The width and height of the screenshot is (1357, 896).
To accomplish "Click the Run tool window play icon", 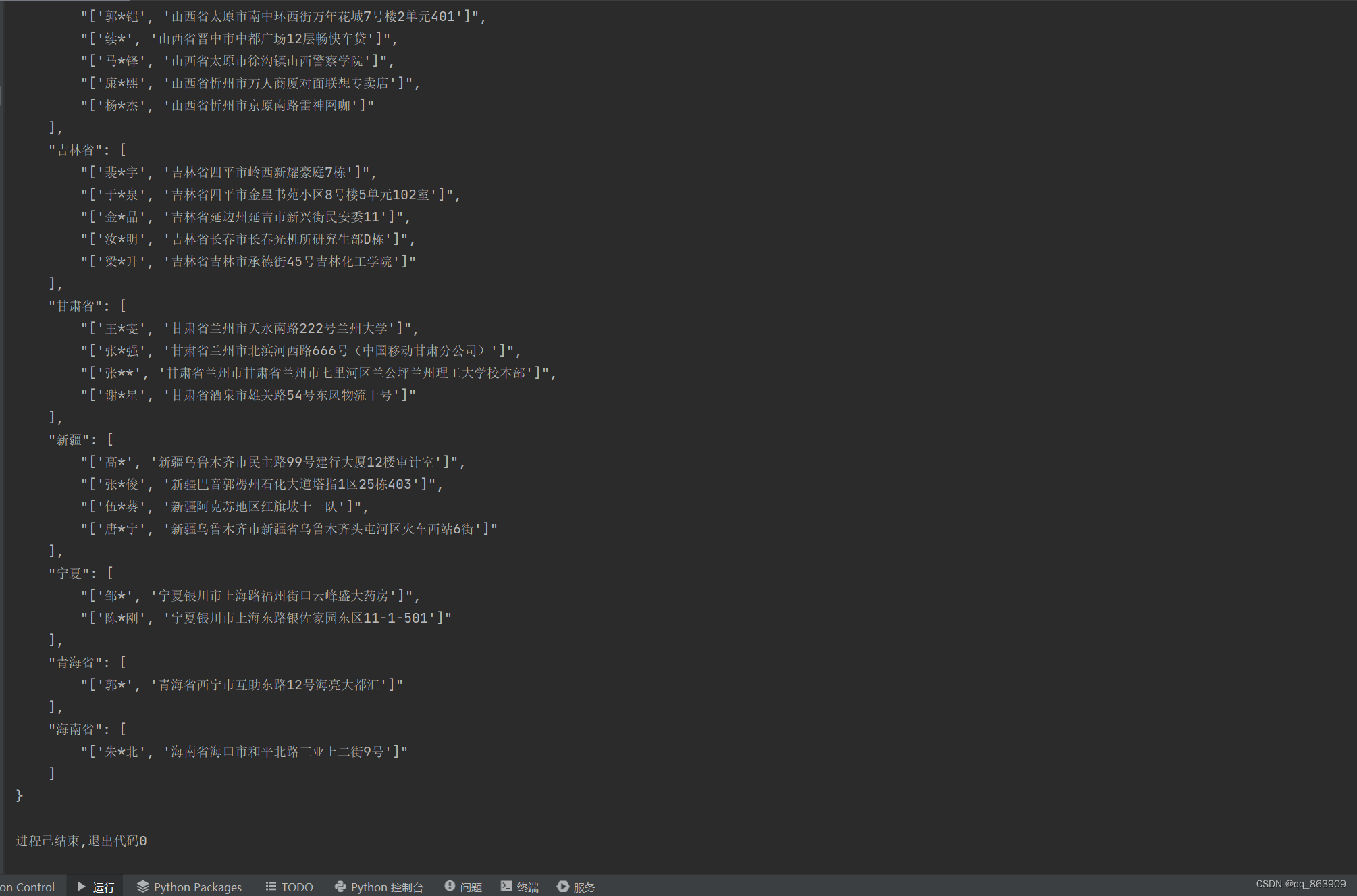I will pyautogui.click(x=82, y=887).
